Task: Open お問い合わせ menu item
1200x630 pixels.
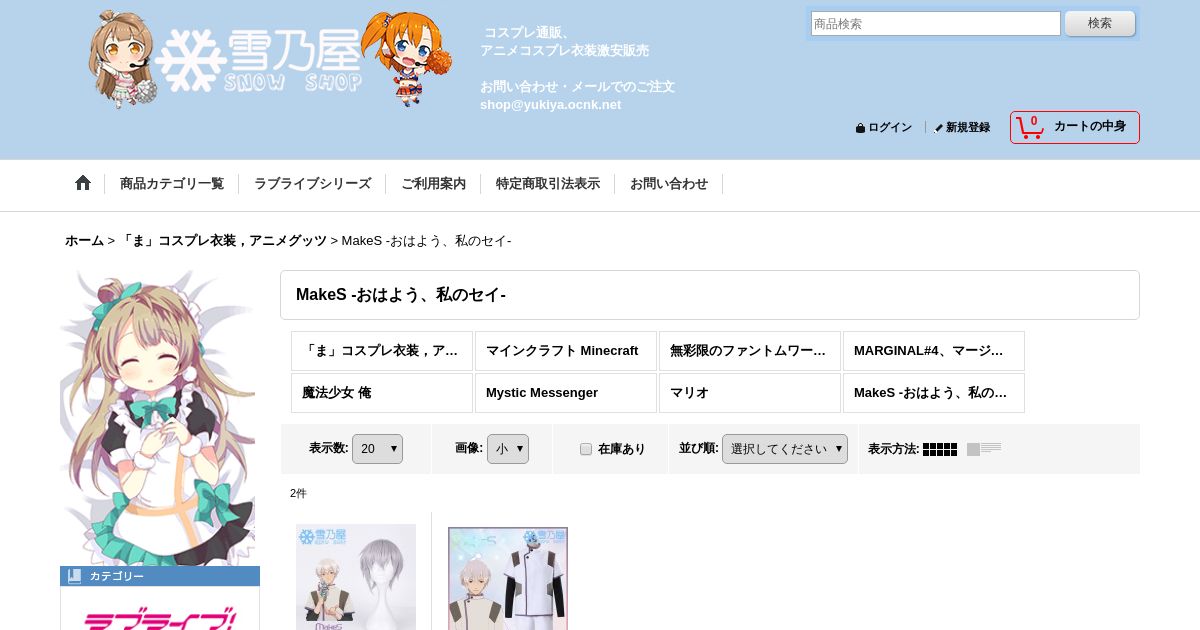Action: [669, 184]
